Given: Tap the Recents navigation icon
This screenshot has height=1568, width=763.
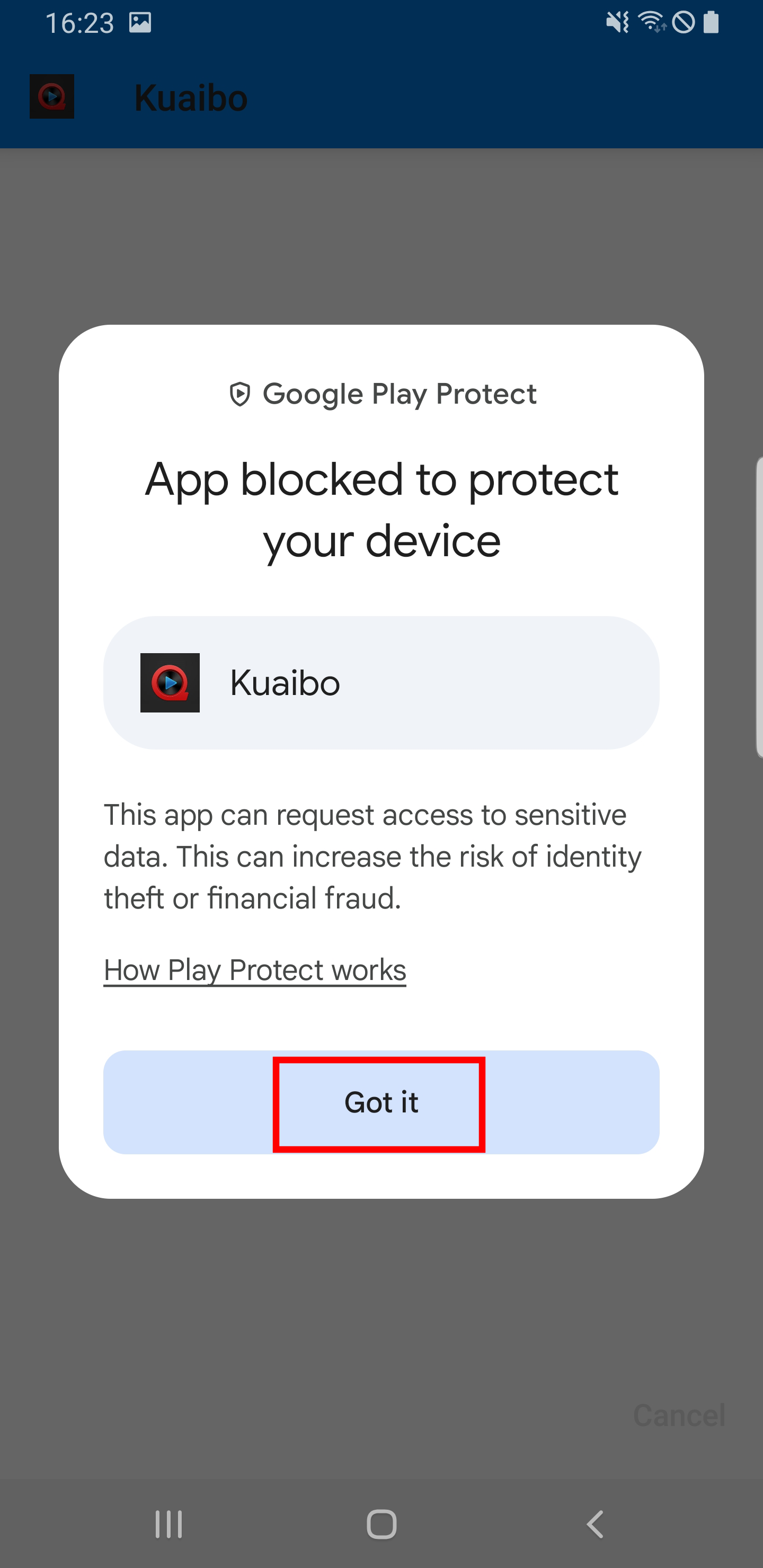Looking at the screenshot, I should click(168, 1524).
